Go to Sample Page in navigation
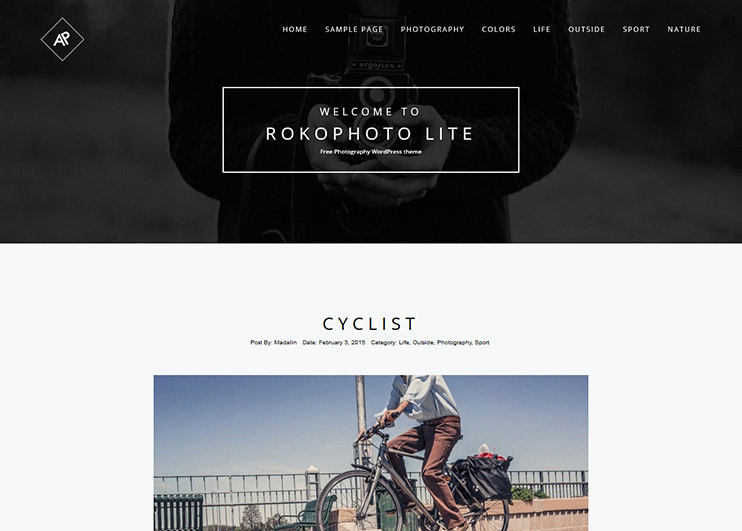 click(x=354, y=29)
